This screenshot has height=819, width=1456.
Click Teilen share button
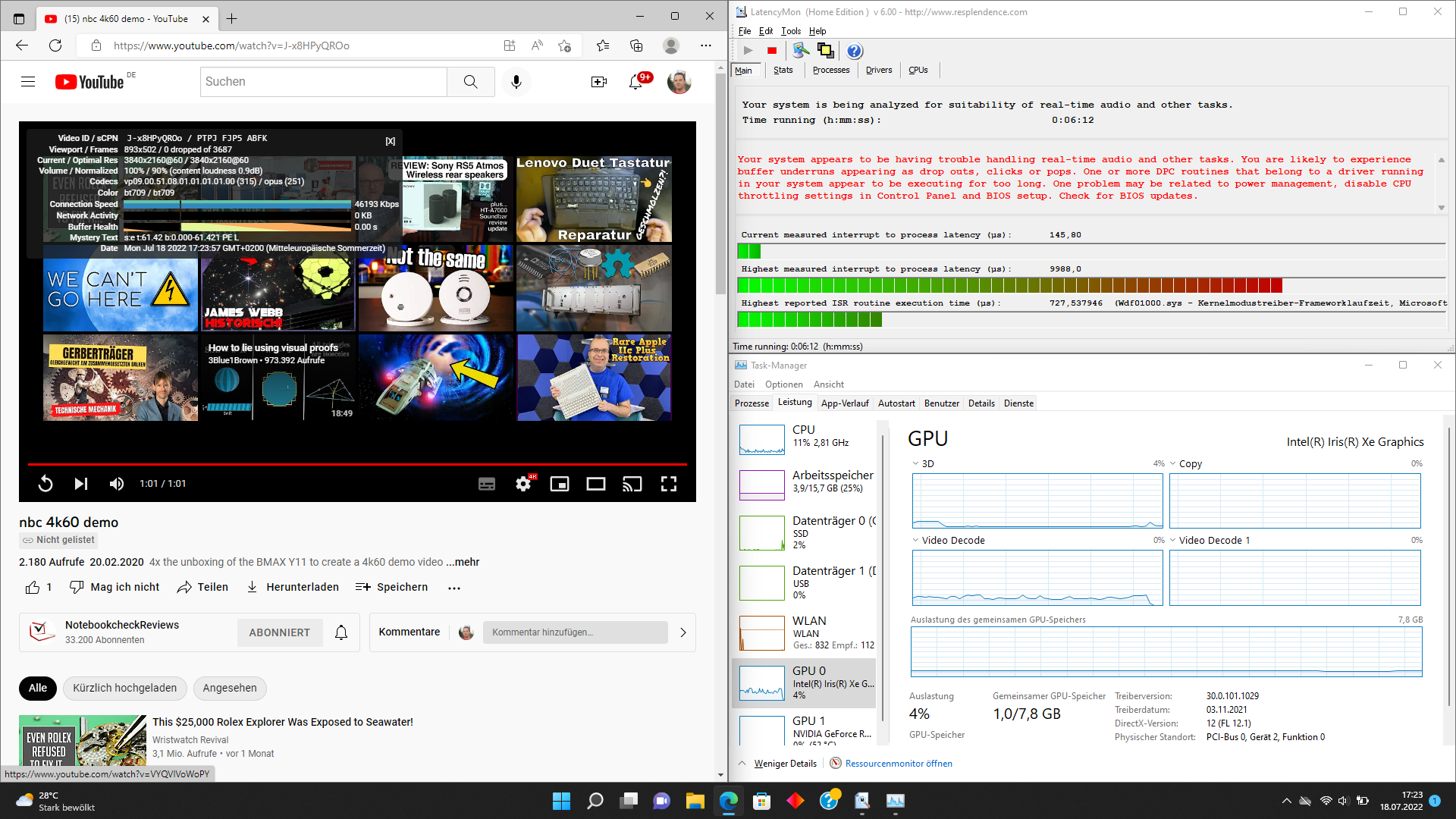pos(202,587)
